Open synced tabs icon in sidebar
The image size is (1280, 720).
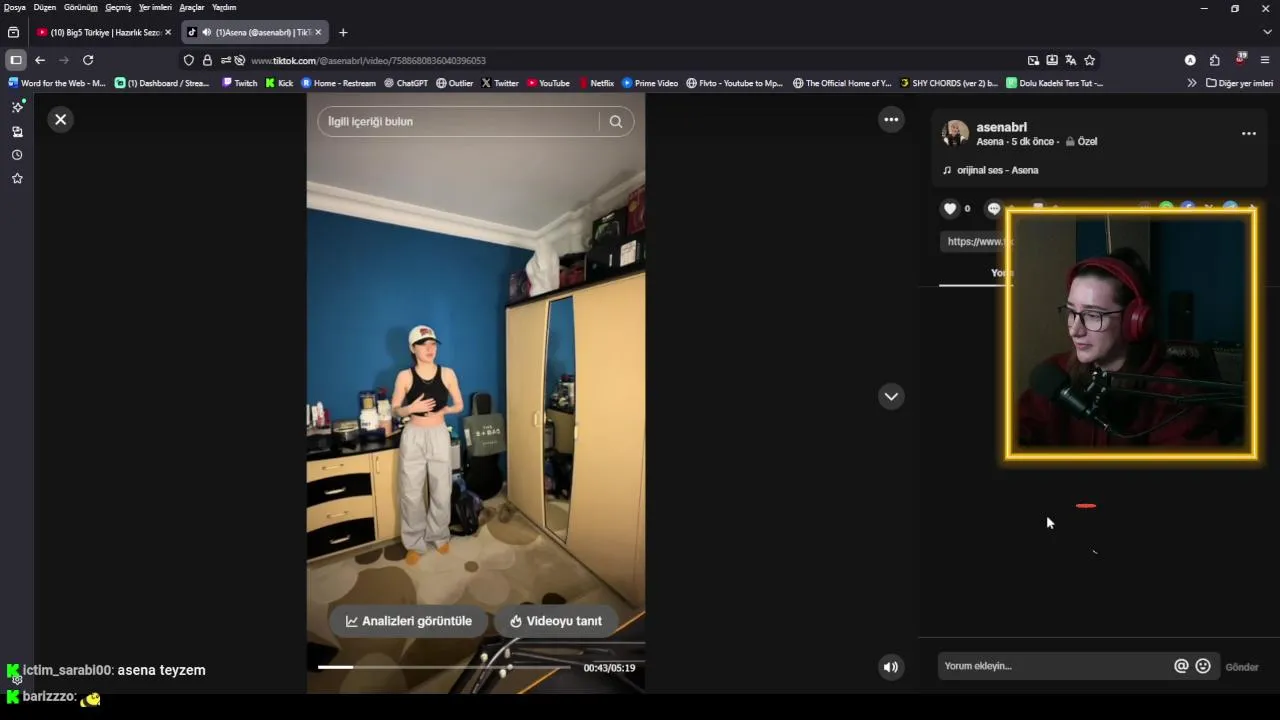tap(17, 131)
